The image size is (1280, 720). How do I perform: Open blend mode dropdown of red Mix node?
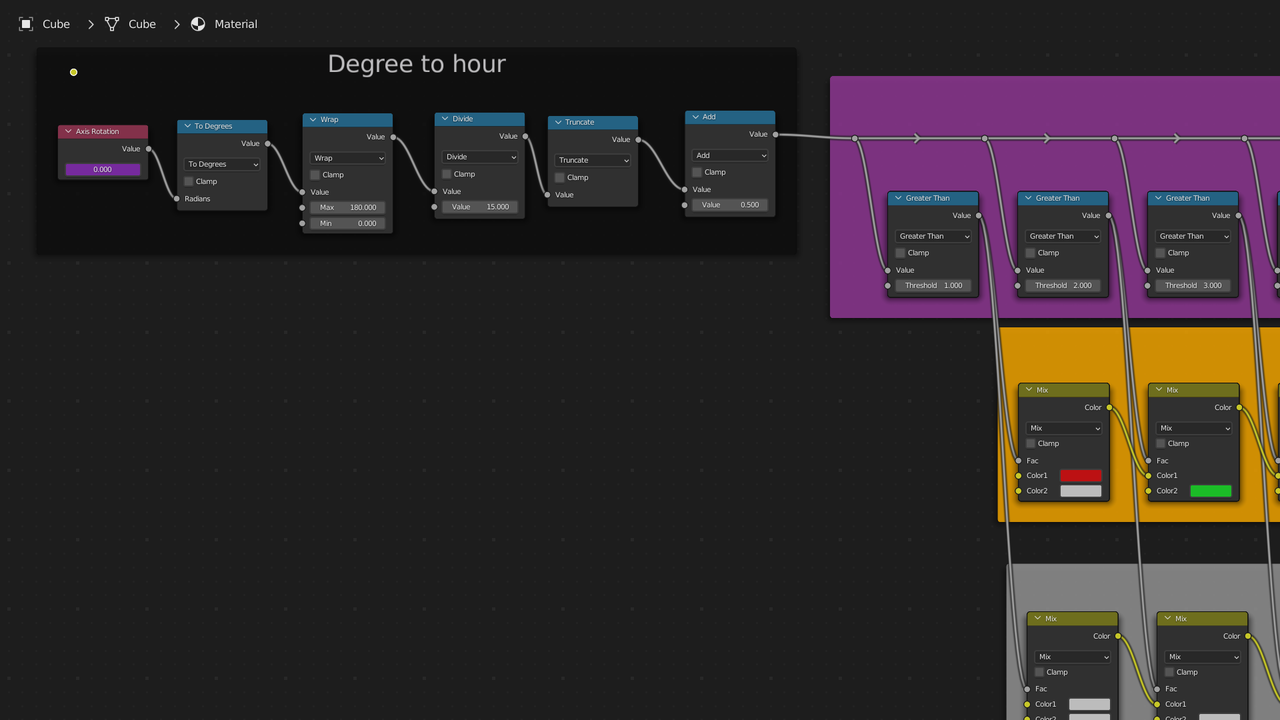[x=1064, y=428]
